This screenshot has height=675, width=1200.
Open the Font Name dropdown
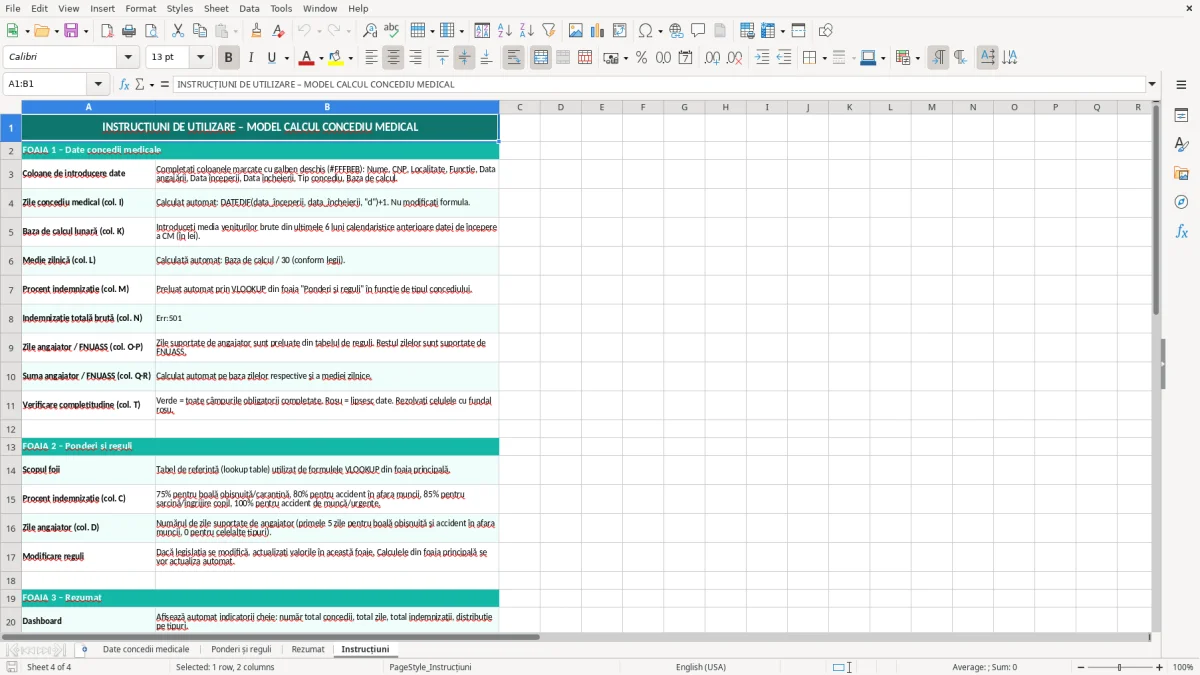click(x=127, y=58)
